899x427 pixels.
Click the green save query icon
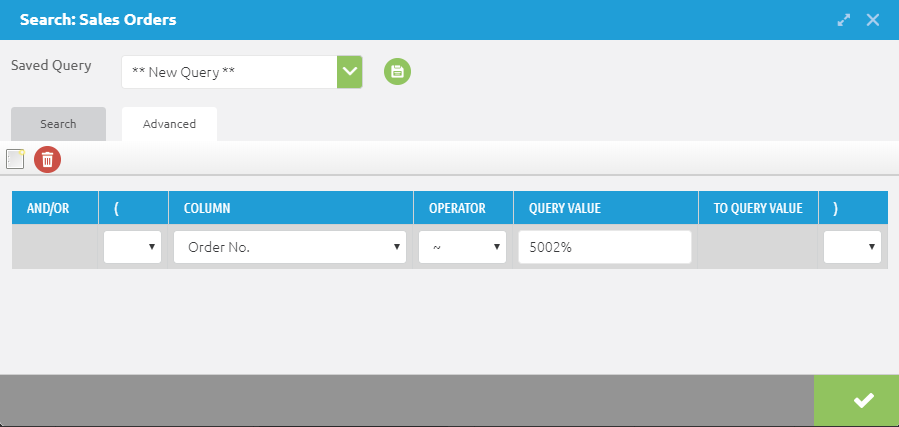click(397, 71)
